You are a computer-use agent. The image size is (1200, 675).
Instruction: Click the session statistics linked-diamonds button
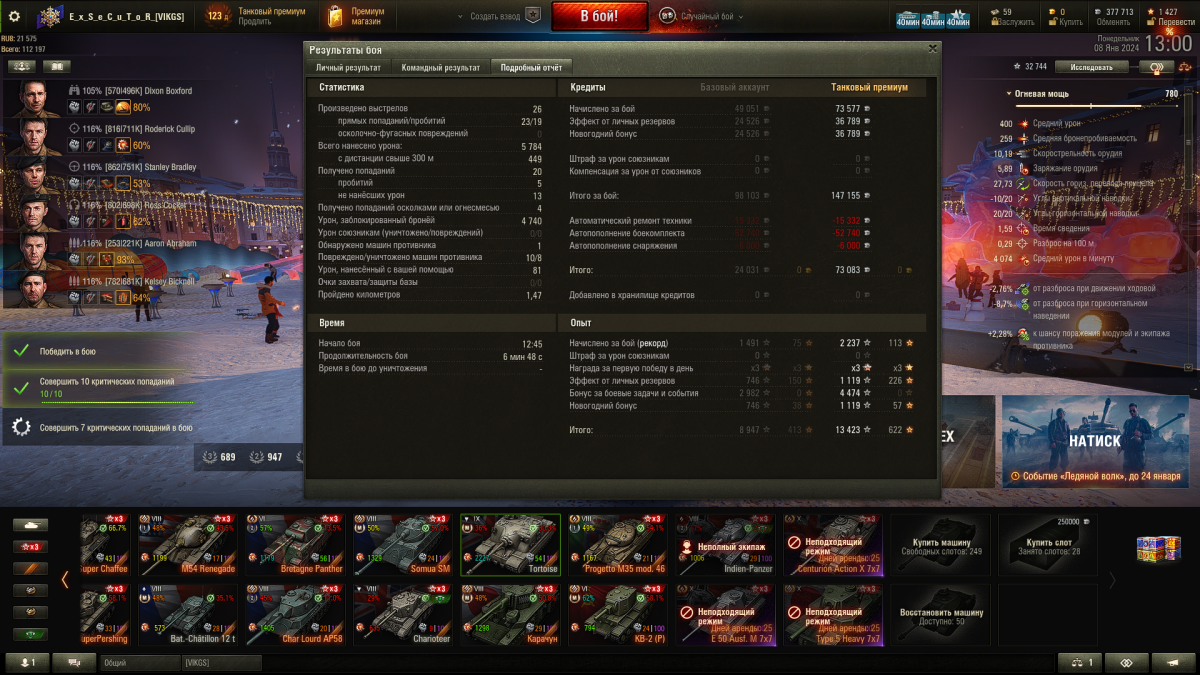click(x=1127, y=662)
